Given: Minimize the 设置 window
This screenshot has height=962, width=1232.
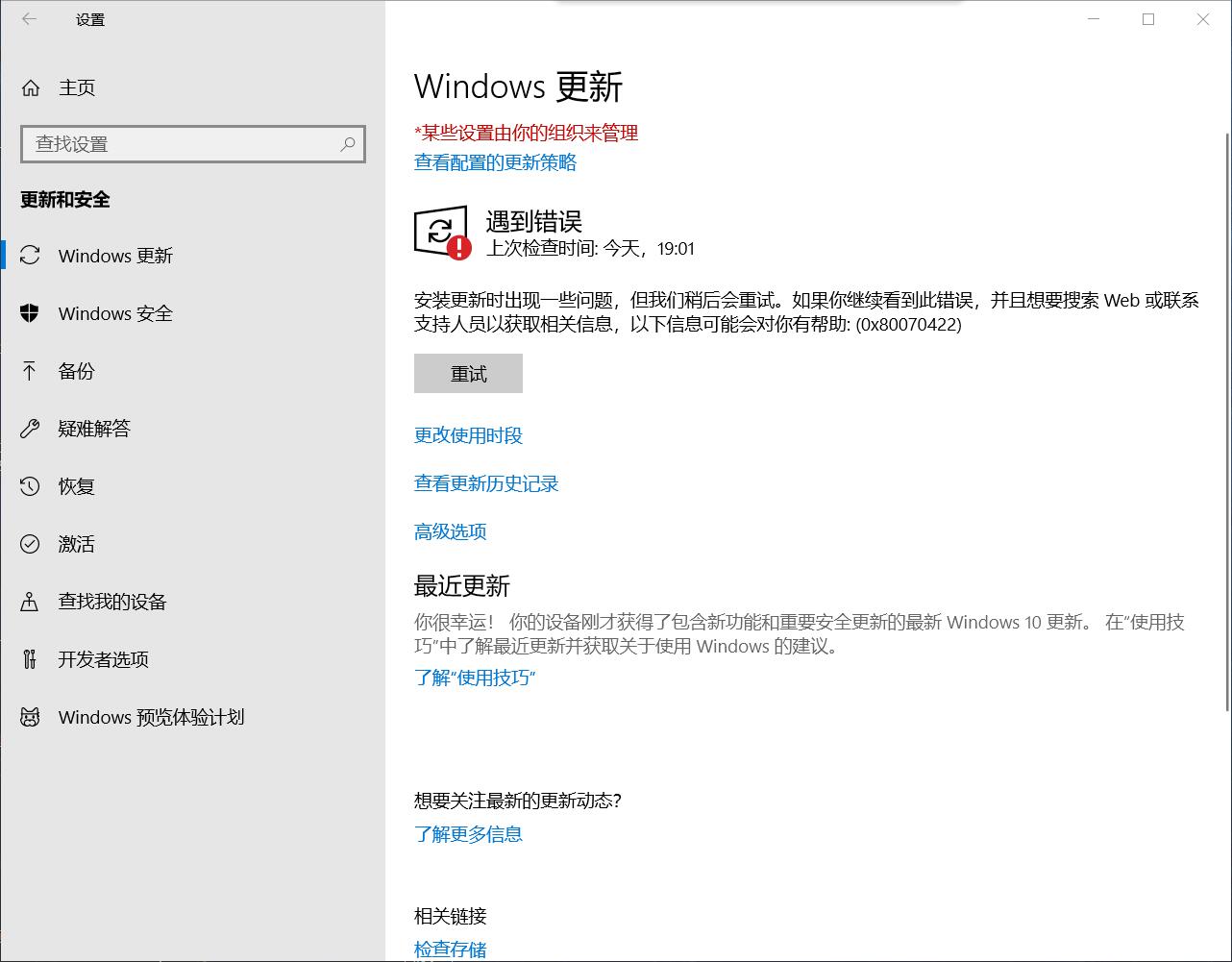Looking at the screenshot, I should pyautogui.click(x=1094, y=19).
